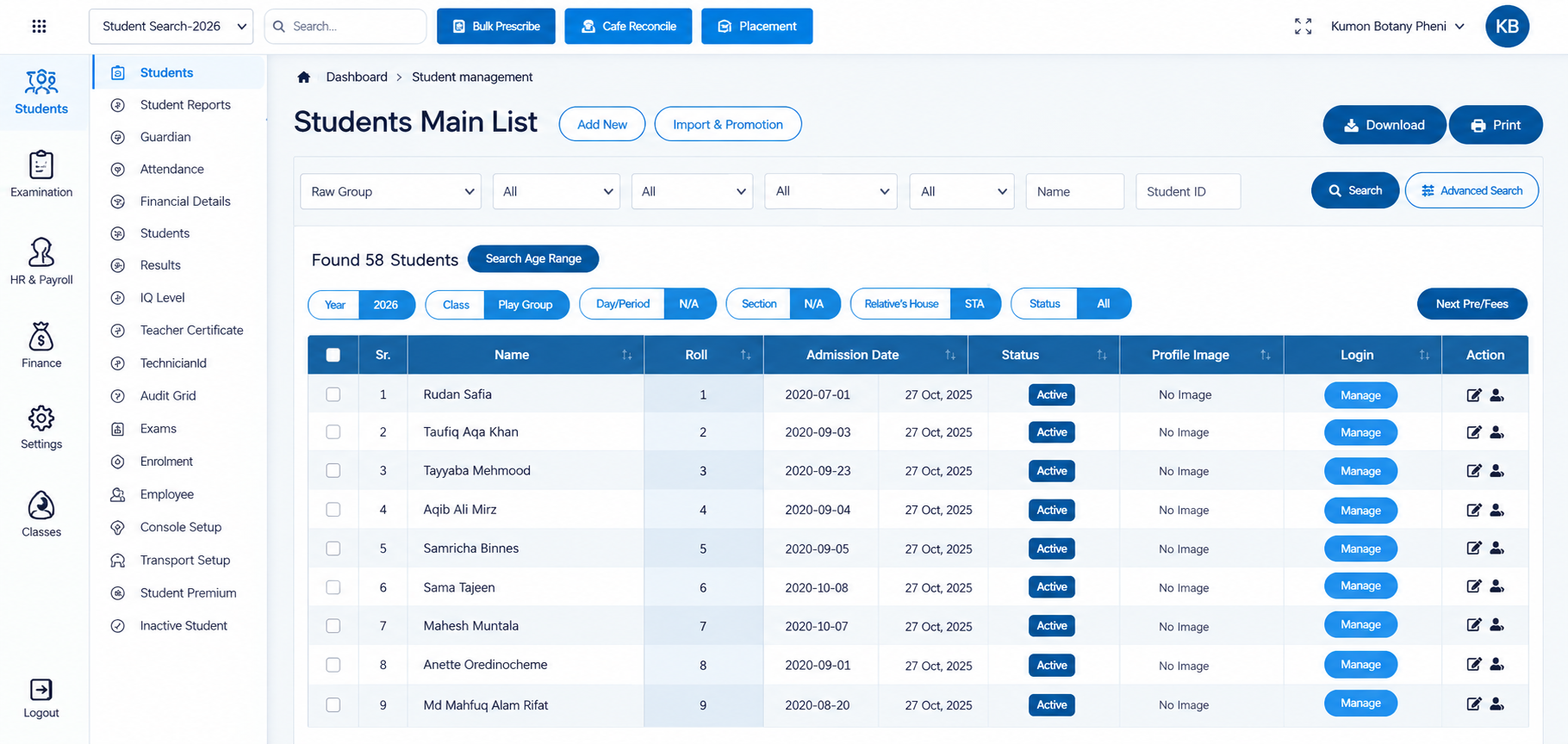The image size is (1568, 744).
Task: Edit Rudan Safia's record
Action: [1474, 394]
